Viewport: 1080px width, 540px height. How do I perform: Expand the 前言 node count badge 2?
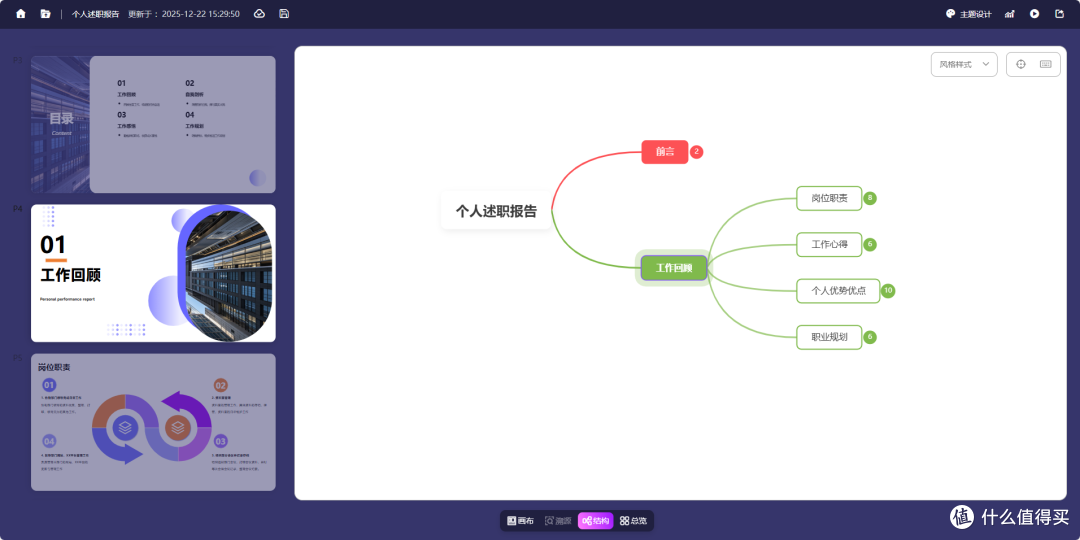696,152
